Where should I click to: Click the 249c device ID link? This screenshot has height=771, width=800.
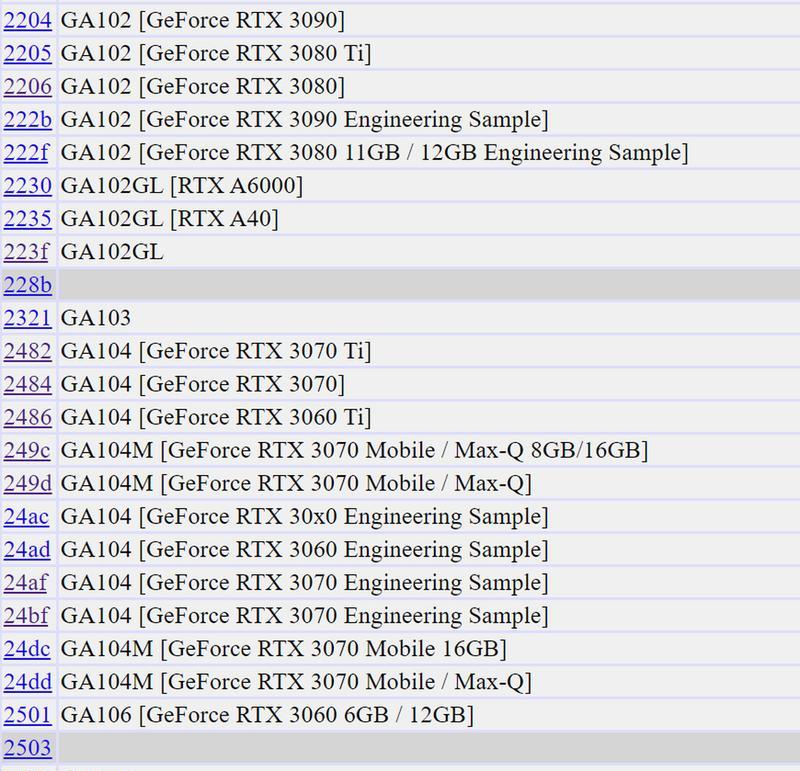(x=27, y=450)
